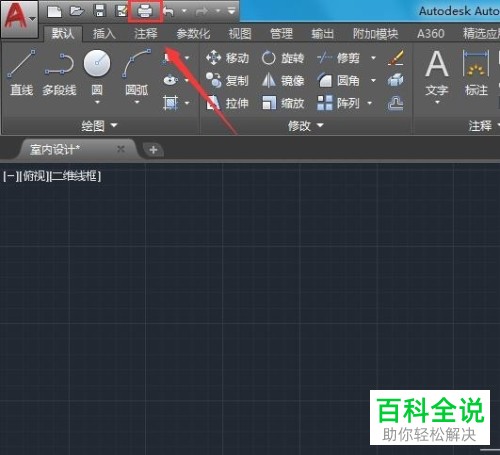Click the explode icon in modify panel
Screen dimensions: 500x455
[396, 80]
